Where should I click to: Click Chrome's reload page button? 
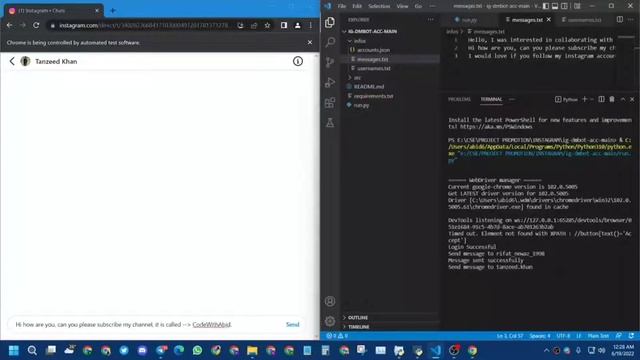[x=36, y=25]
